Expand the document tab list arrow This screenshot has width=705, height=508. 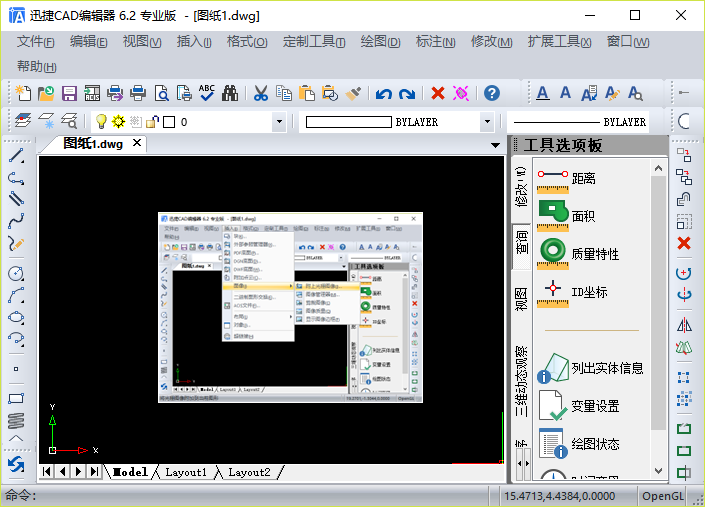(x=495, y=145)
